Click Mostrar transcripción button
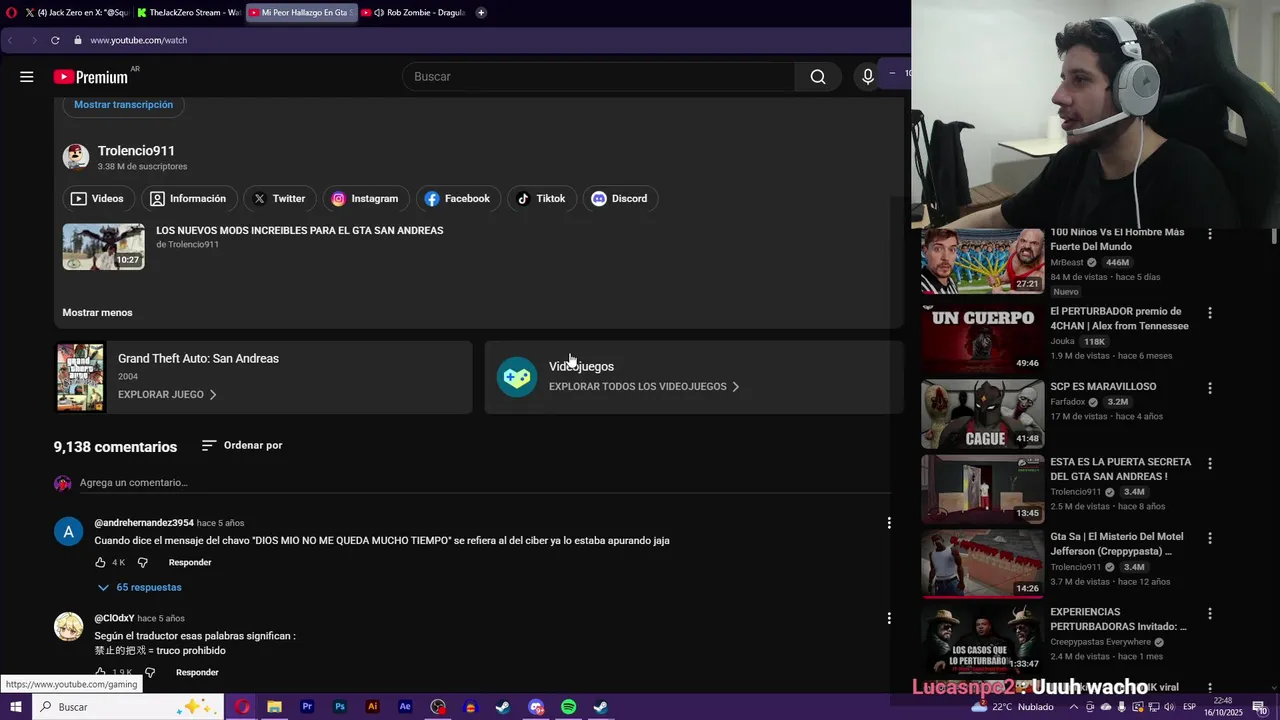The image size is (1280, 720). (123, 105)
